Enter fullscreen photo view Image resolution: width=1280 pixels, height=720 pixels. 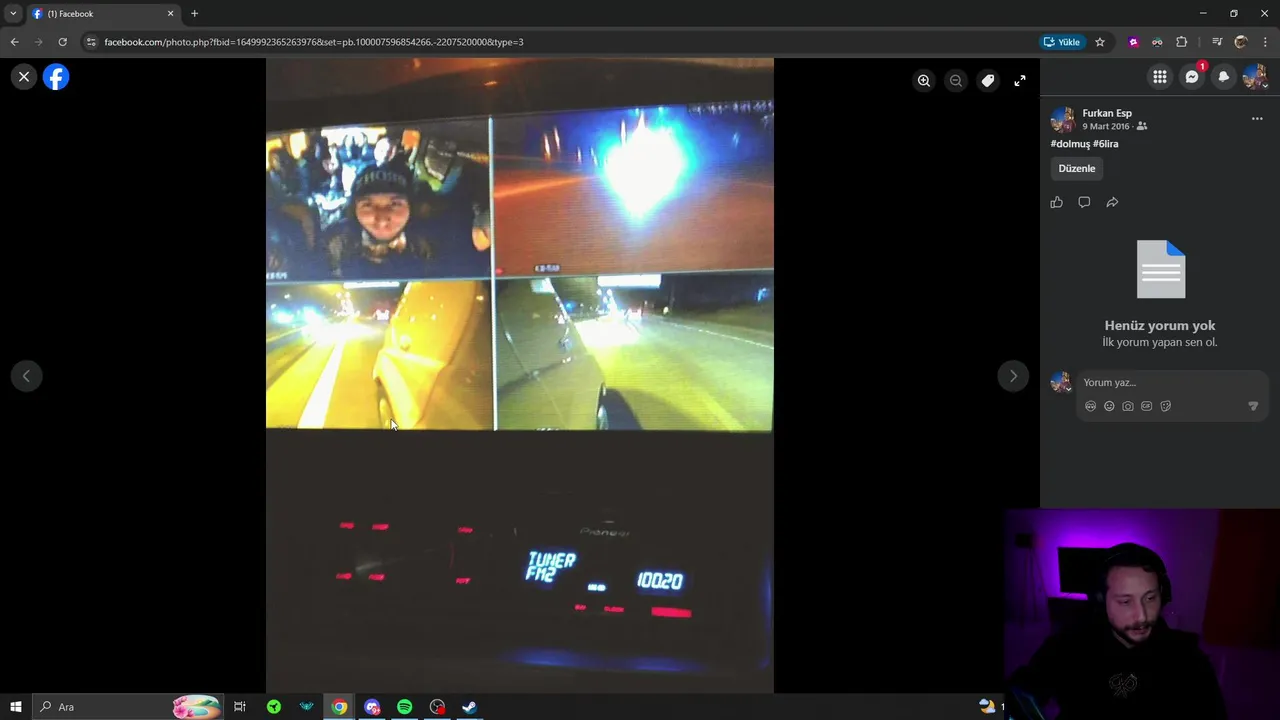1020,81
